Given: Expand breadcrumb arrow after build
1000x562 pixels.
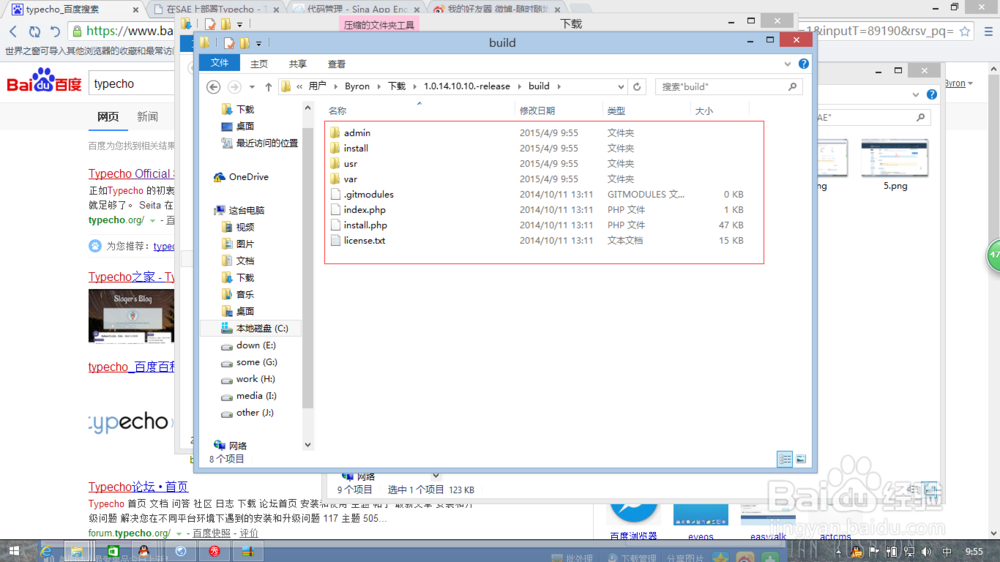Looking at the screenshot, I should (559, 87).
